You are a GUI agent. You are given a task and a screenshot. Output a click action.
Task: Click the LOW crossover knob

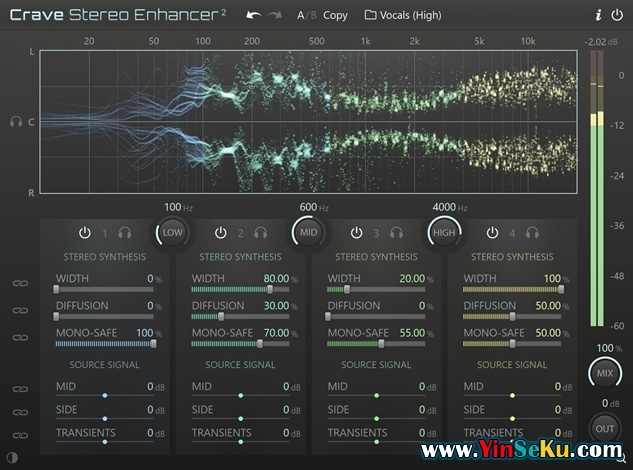173,232
